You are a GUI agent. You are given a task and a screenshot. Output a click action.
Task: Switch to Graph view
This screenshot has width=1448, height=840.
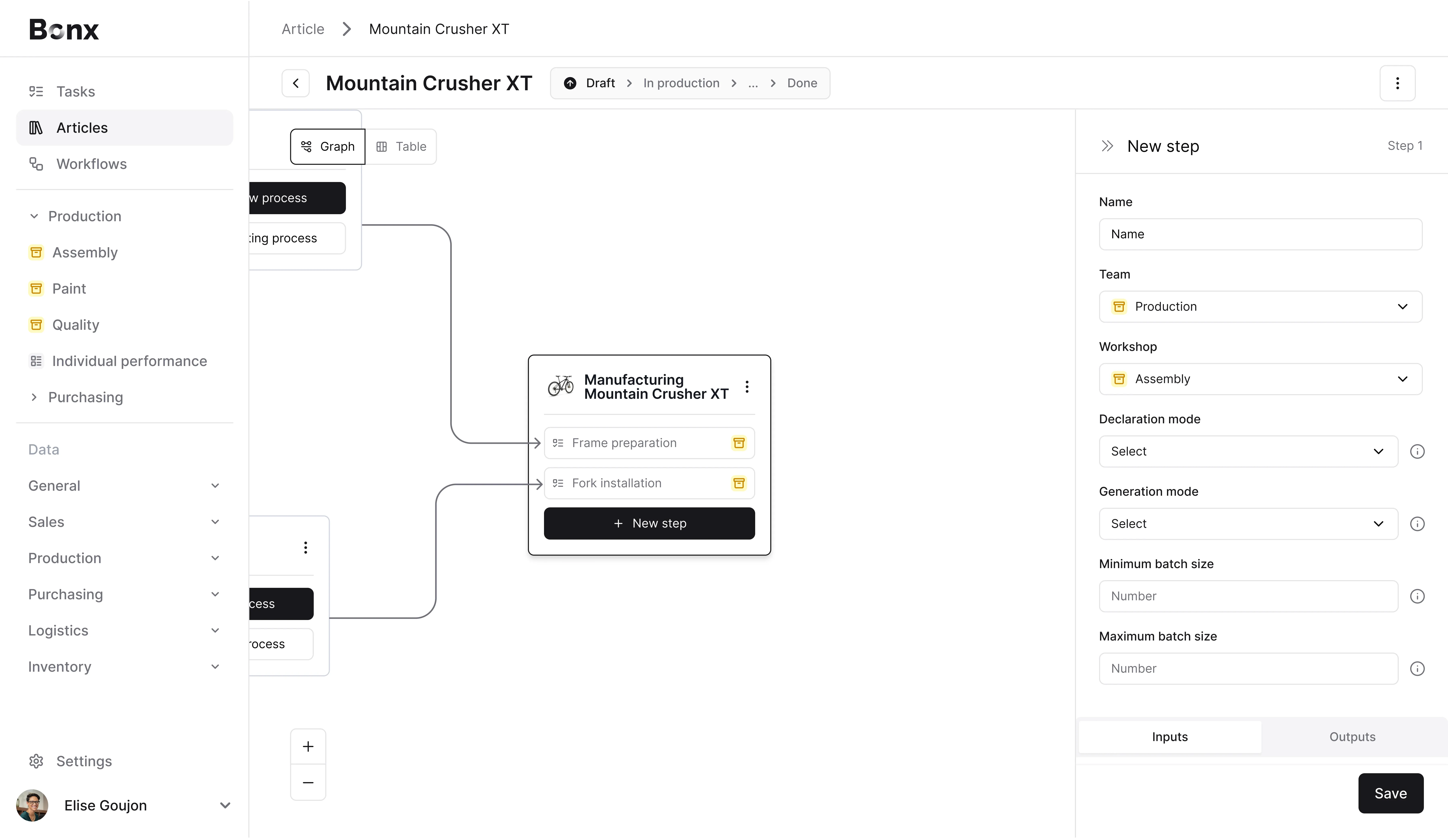click(328, 147)
